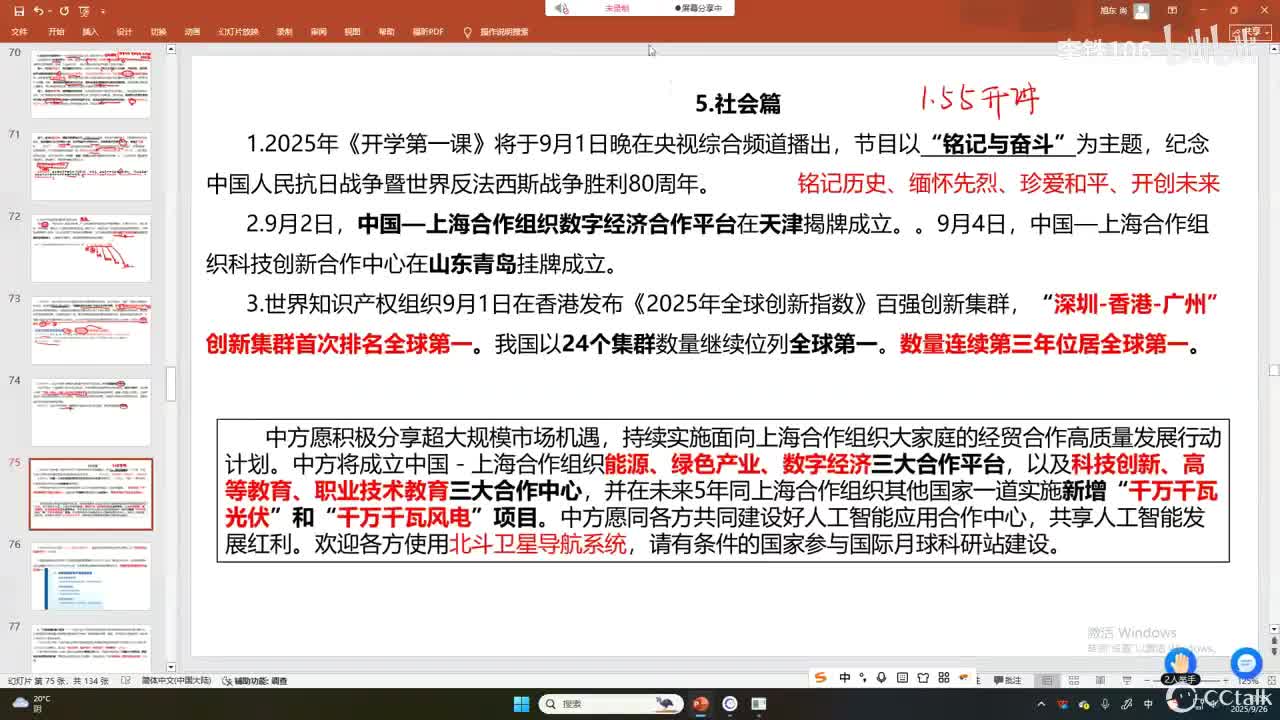Open the 录制 ribbon tab
1280x720 pixels.
pyautogui.click(x=284, y=32)
